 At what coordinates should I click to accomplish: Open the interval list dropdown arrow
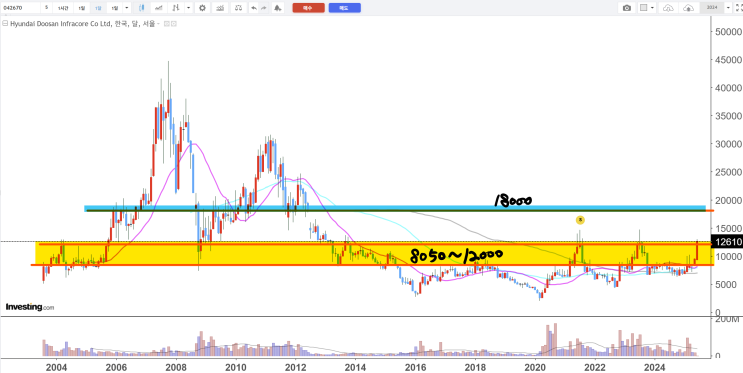click(127, 8)
